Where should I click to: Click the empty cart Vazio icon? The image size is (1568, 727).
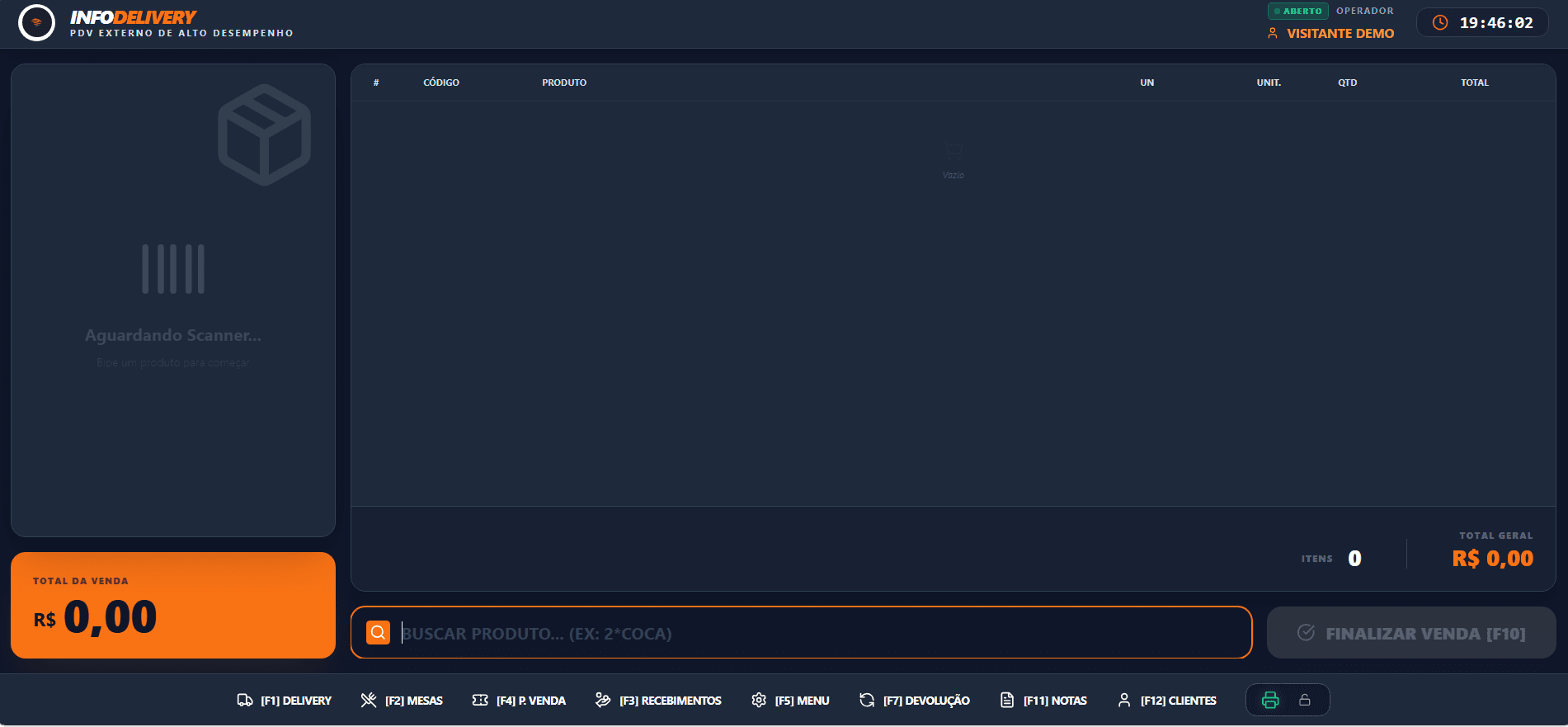954,151
